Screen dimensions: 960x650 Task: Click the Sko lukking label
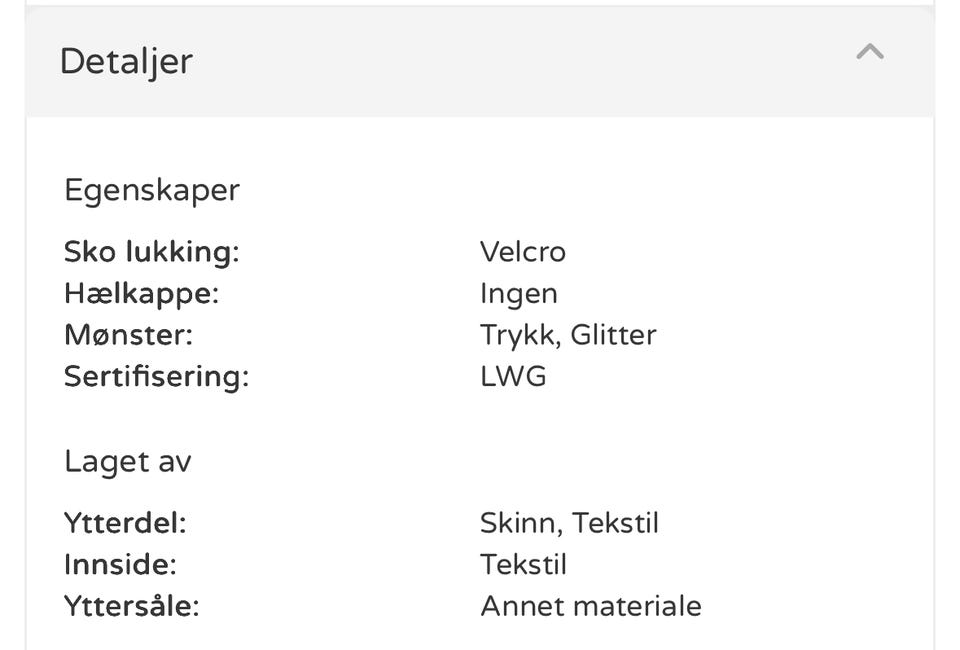point(152,252)
